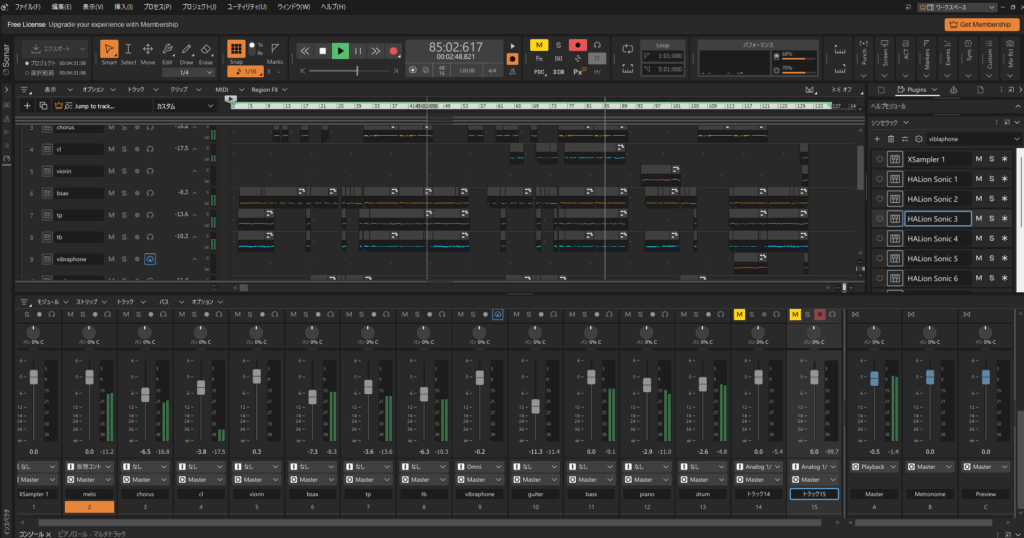Collapse the ヘルプモジュール section
This screenshot has width=1024, height=538.
(x=1017, y=106)
